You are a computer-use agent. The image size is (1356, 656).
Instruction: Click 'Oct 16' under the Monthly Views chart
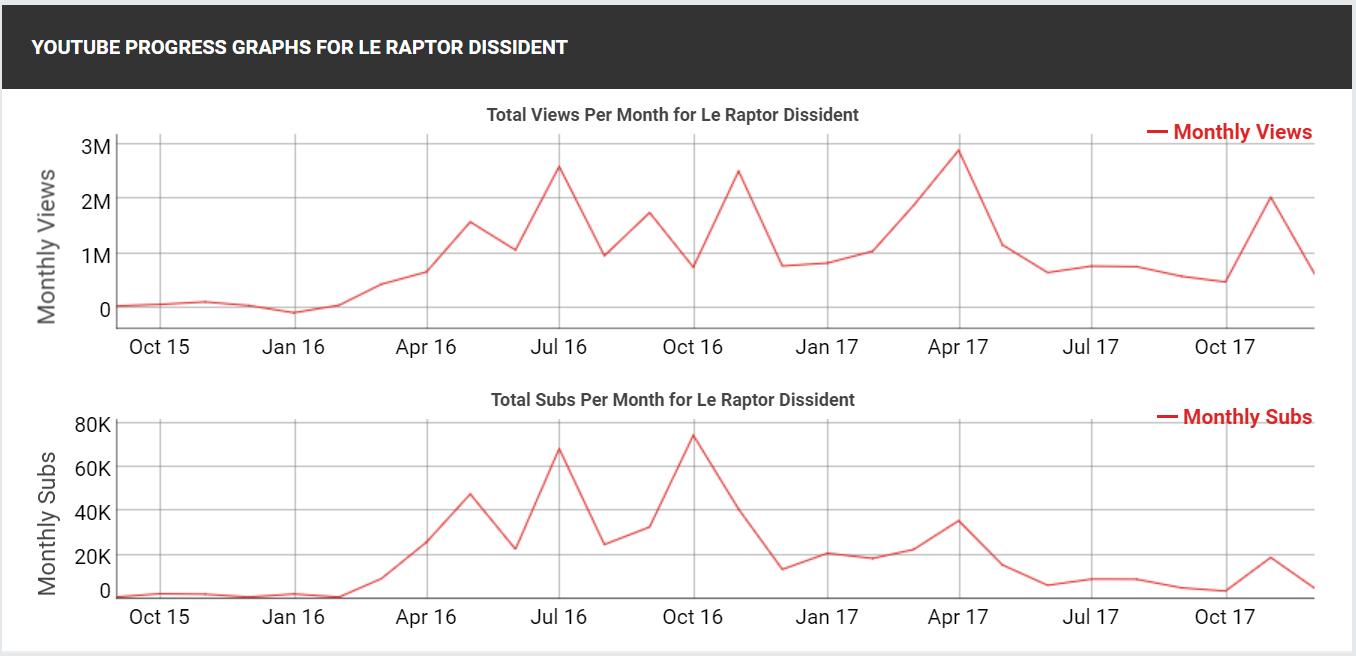[x=693, y=347]
